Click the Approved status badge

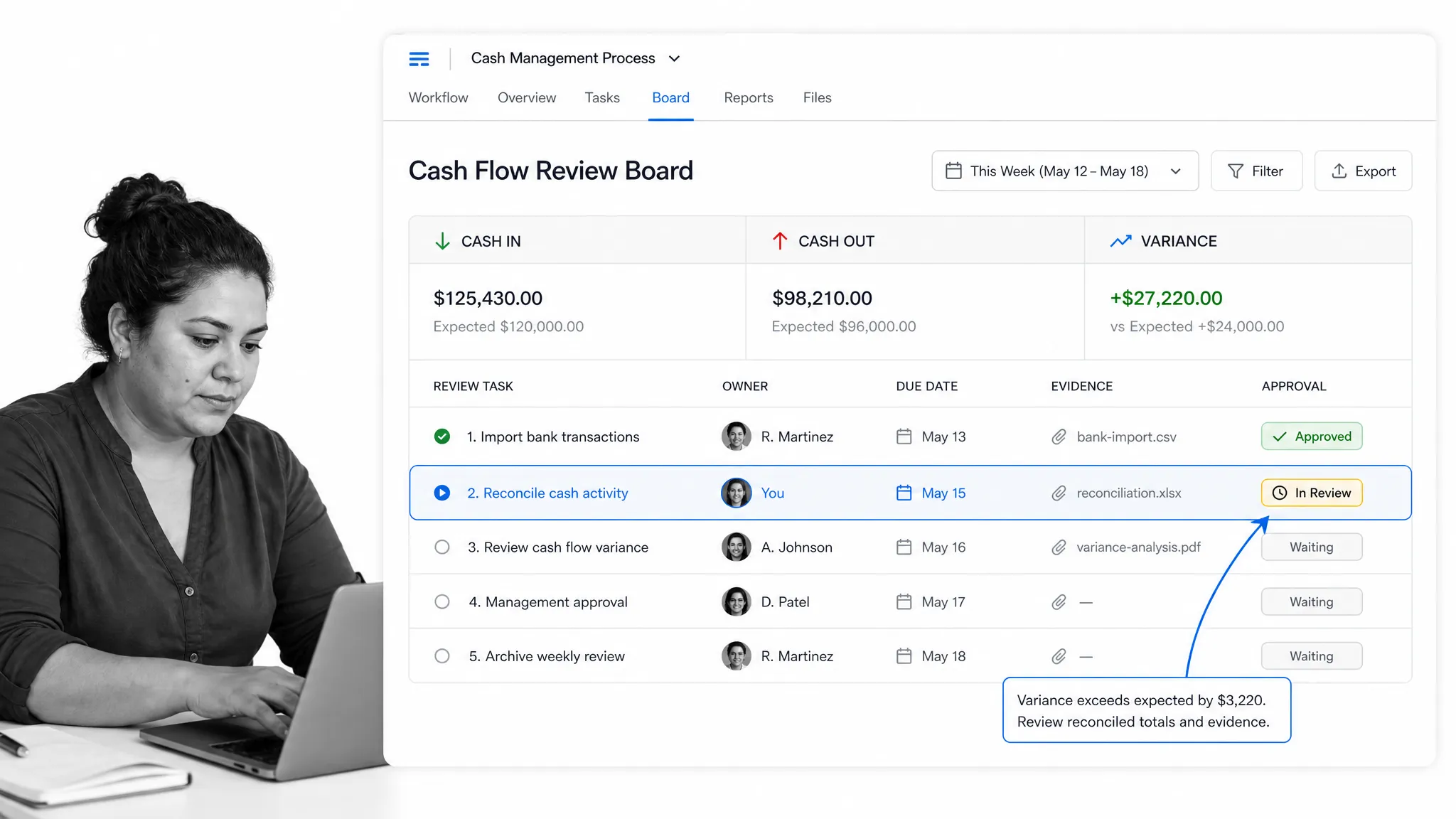click(1312, 436)
